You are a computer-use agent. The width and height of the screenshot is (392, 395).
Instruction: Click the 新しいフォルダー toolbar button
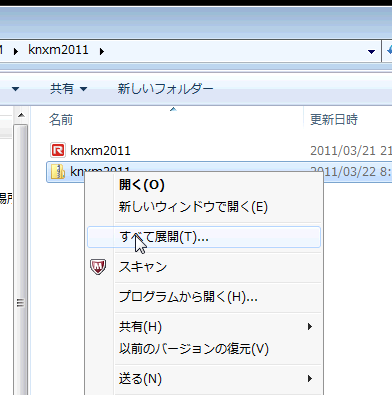pyautogui.click(x=165, y=89)
